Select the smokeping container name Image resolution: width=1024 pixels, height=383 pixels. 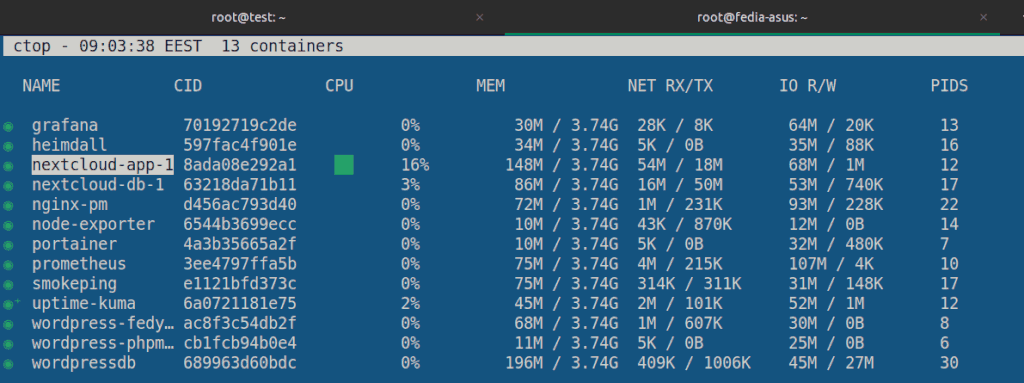(74, 284)
